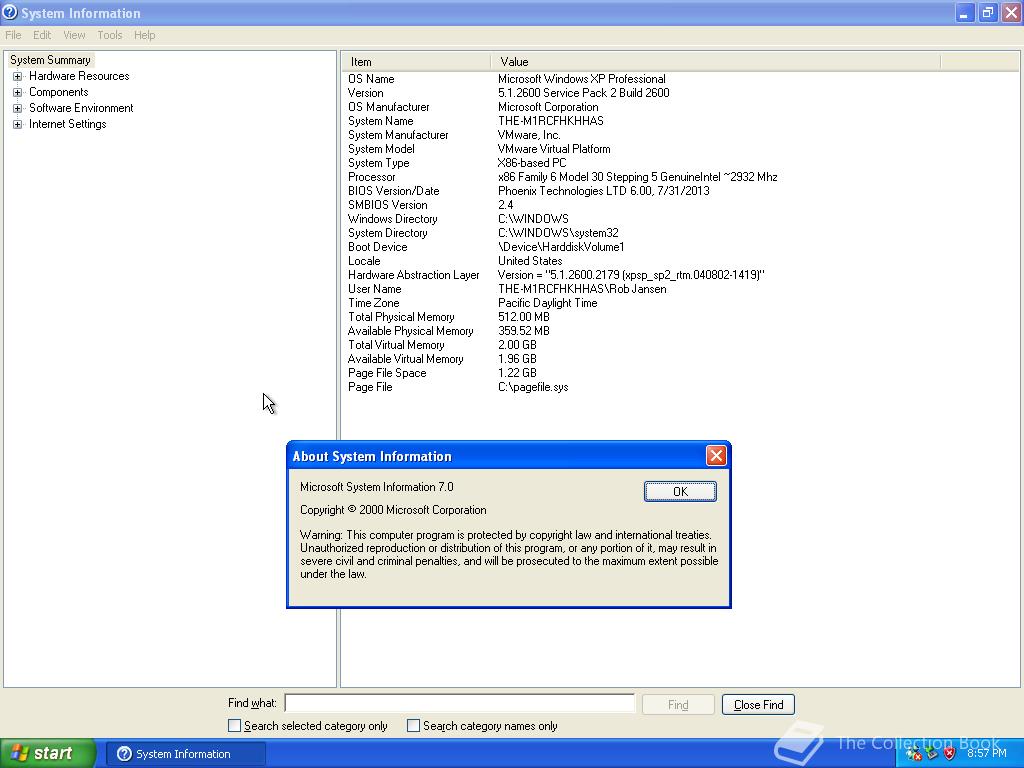
Task: Click the system tray clock 8:57 PM
Action: pos(987,753)
